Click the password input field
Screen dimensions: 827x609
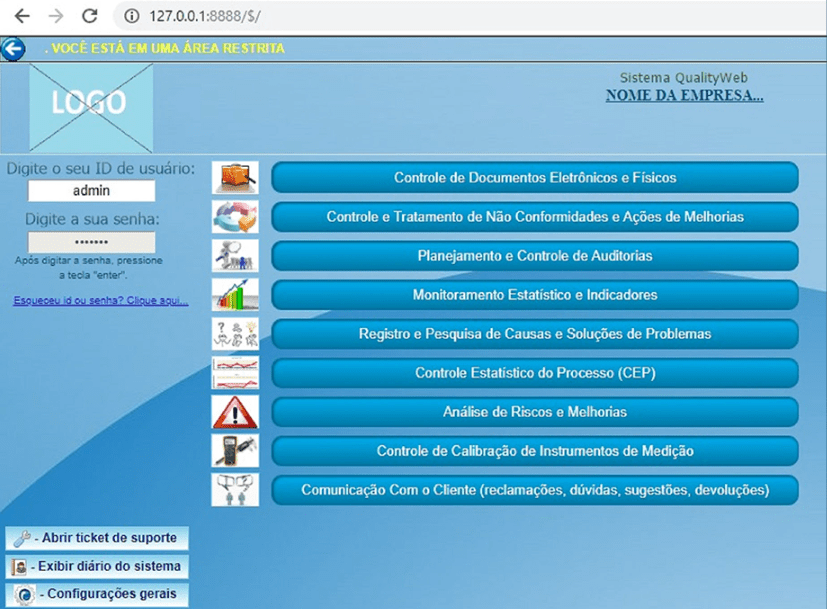click(91, 243)
